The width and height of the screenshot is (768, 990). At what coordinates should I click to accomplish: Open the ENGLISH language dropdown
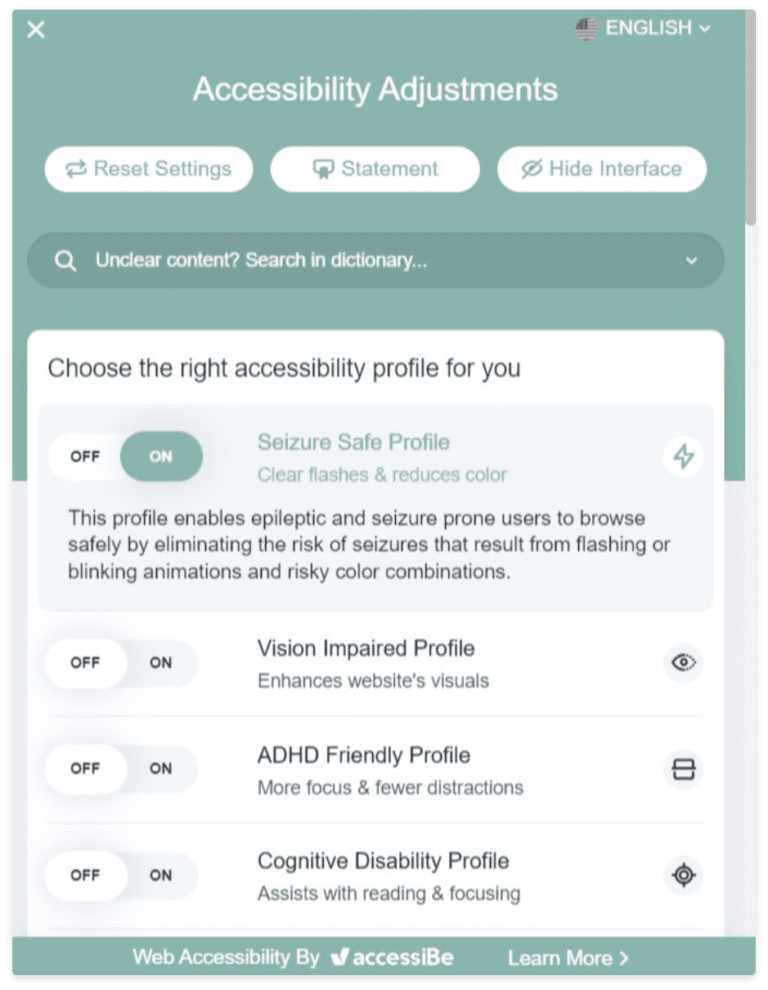[x=645, y=29]
